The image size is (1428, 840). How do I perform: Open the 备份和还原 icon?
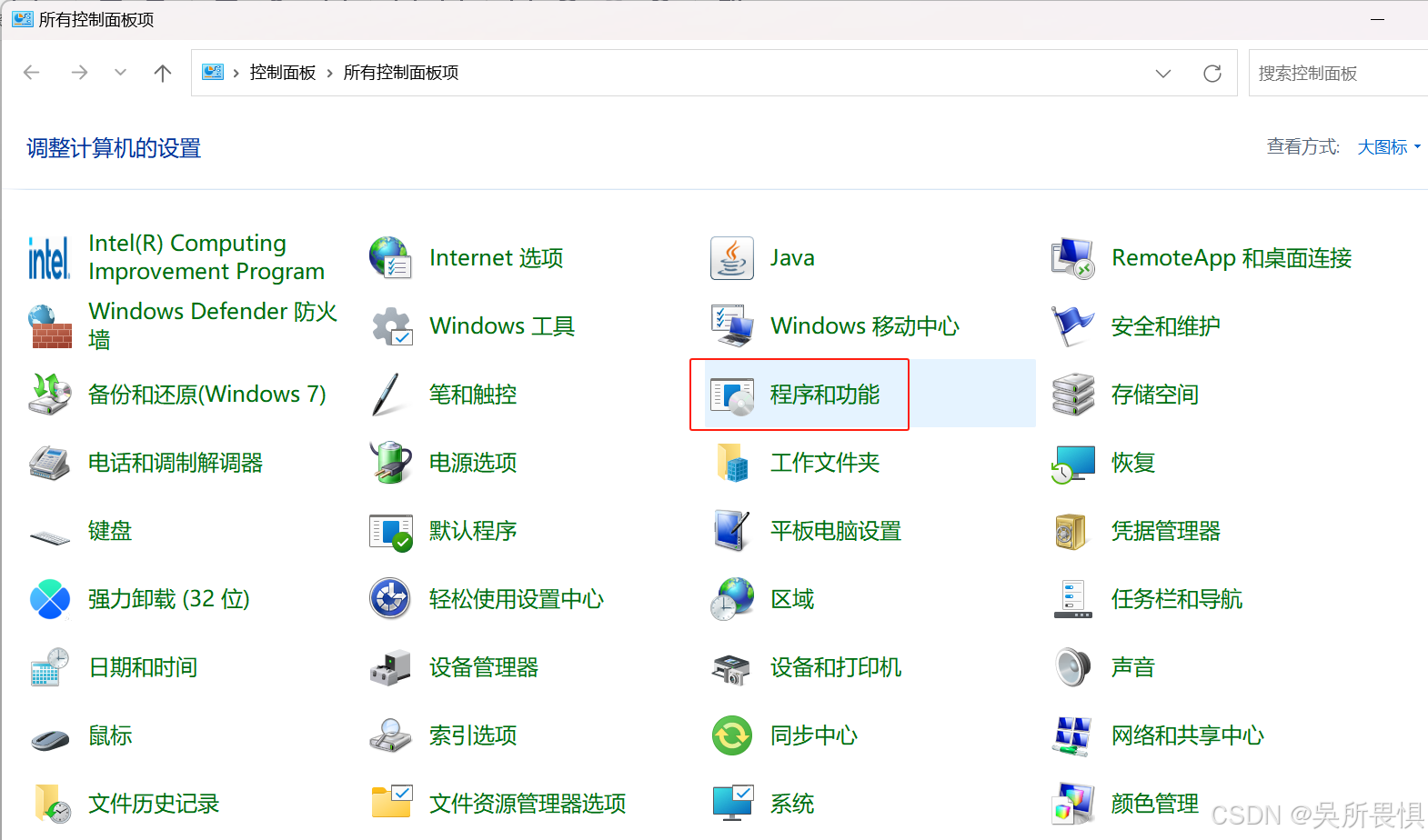[49, 395]
